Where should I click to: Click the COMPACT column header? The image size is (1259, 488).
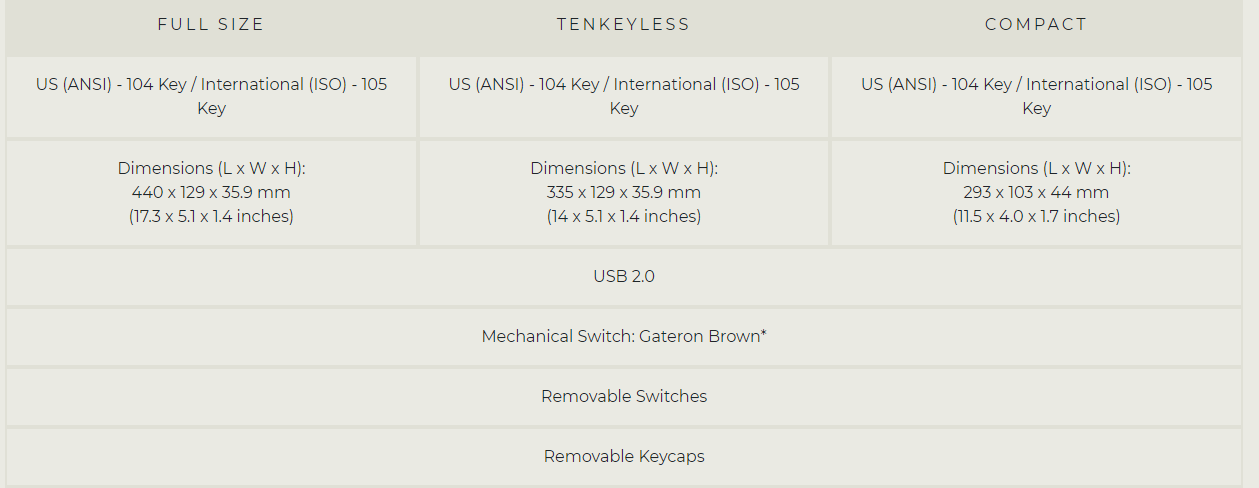[1036, 25]
